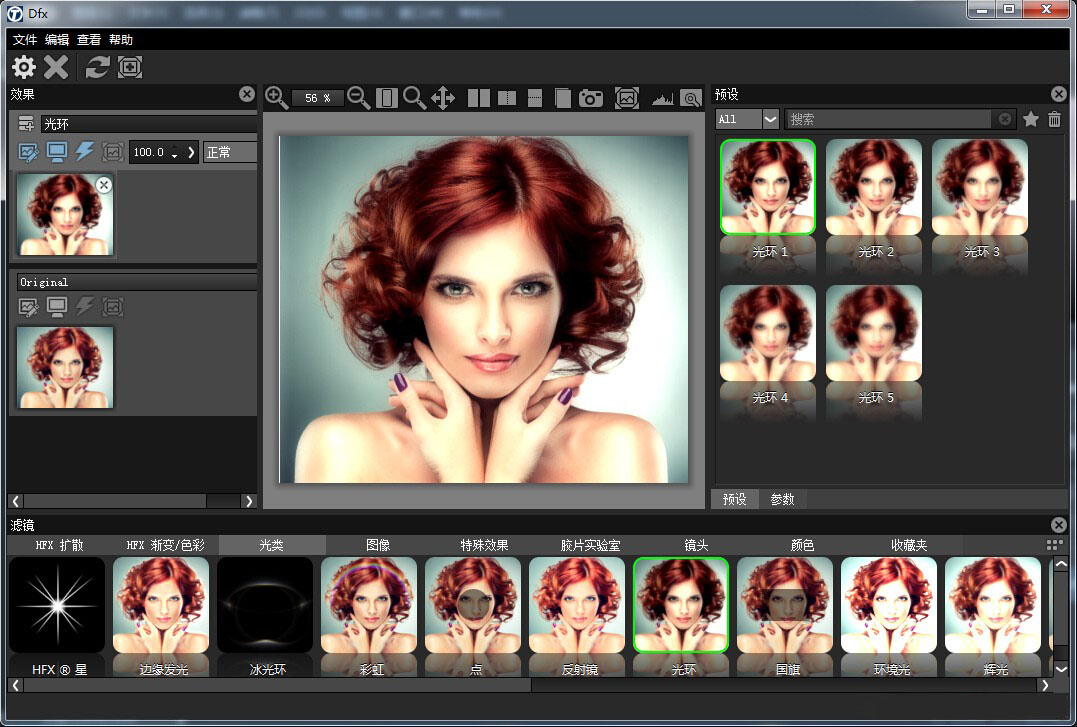This screenshot has height=727, width=1077.
Task: Show the histogram view icon
Action: [662, 98]
